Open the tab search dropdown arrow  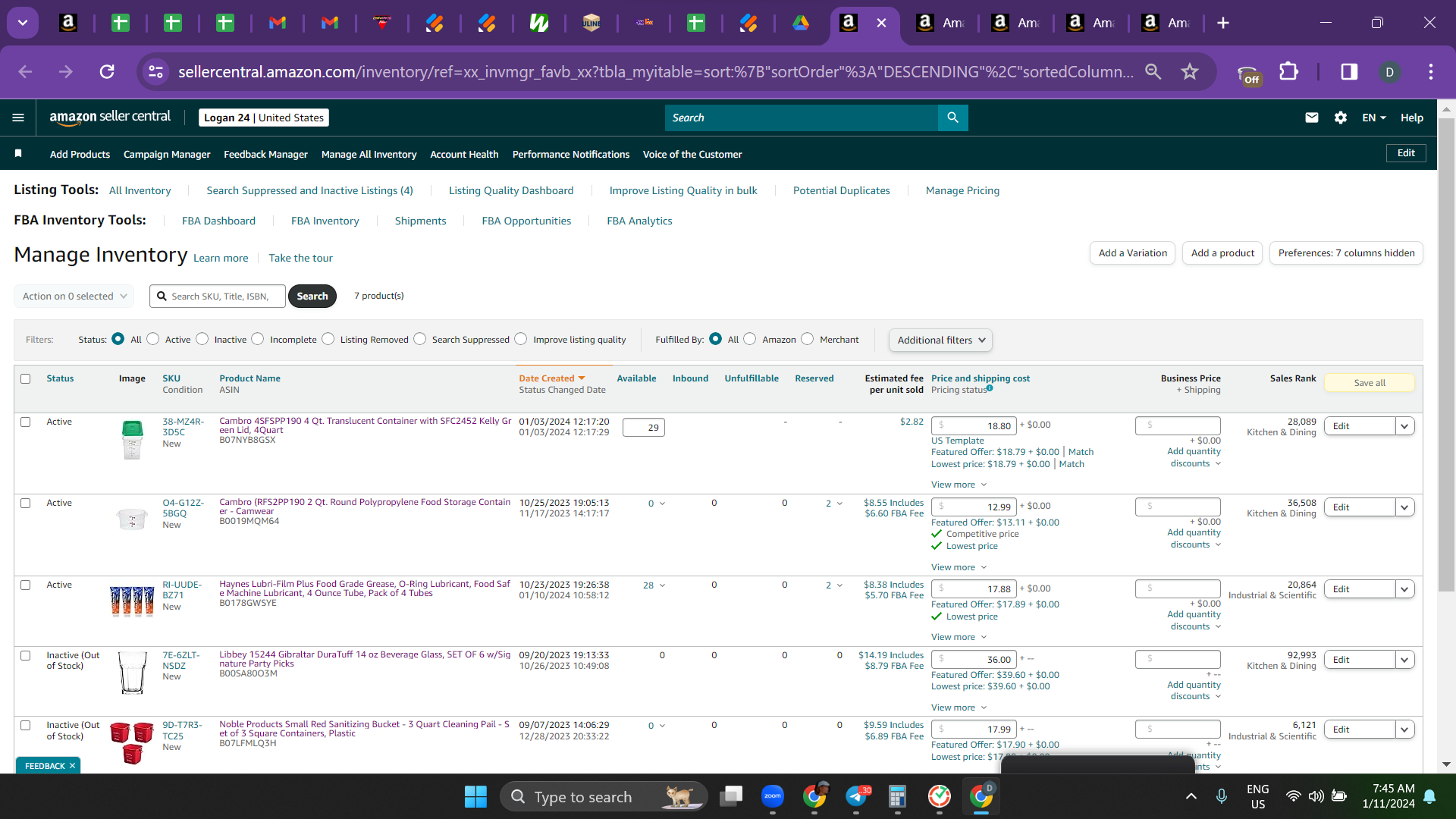[x=23, y=23]
